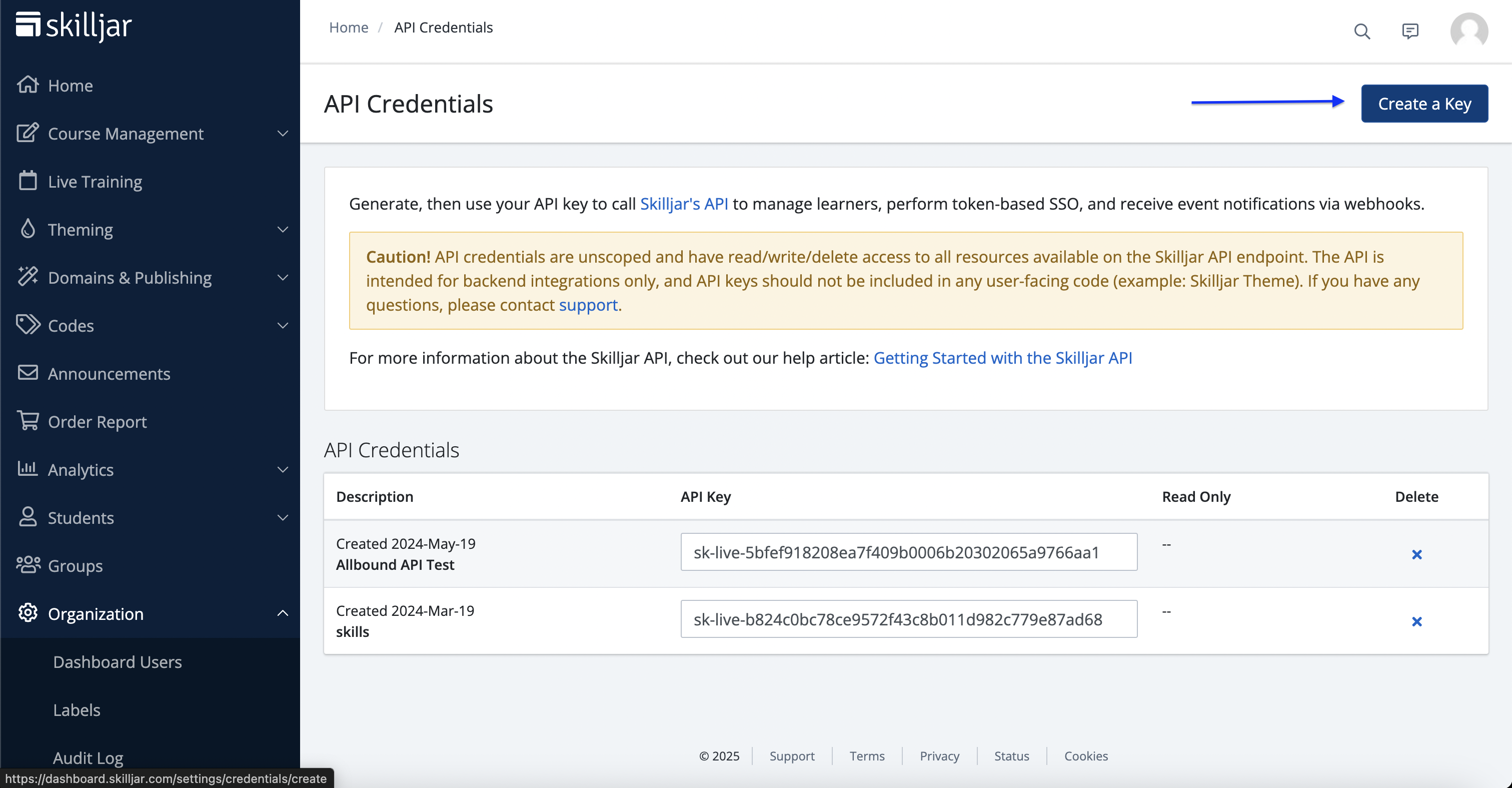This screenshot has height=788, width=1512.
Task: Click the Theming droplet icon
Action: coord(28,229)
